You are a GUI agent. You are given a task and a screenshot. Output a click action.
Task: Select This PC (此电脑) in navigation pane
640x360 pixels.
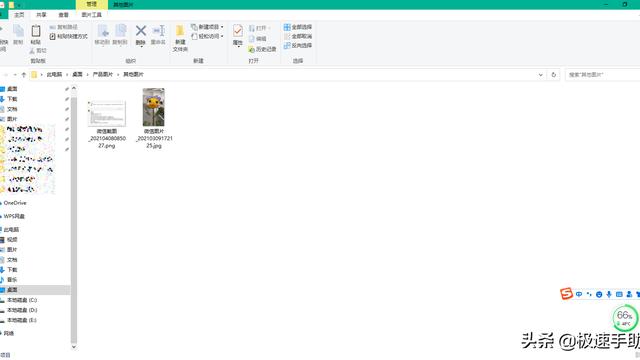click(11, 229)
